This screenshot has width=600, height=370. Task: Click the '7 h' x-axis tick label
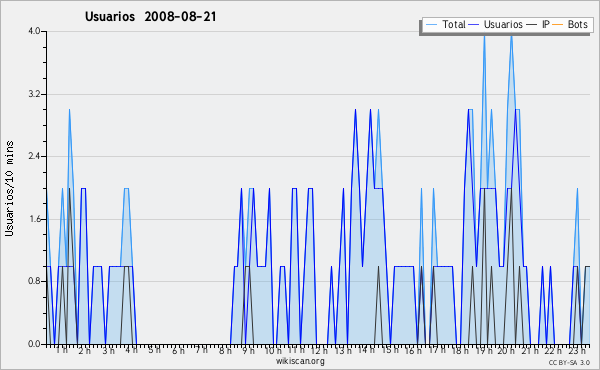point(201,350)
